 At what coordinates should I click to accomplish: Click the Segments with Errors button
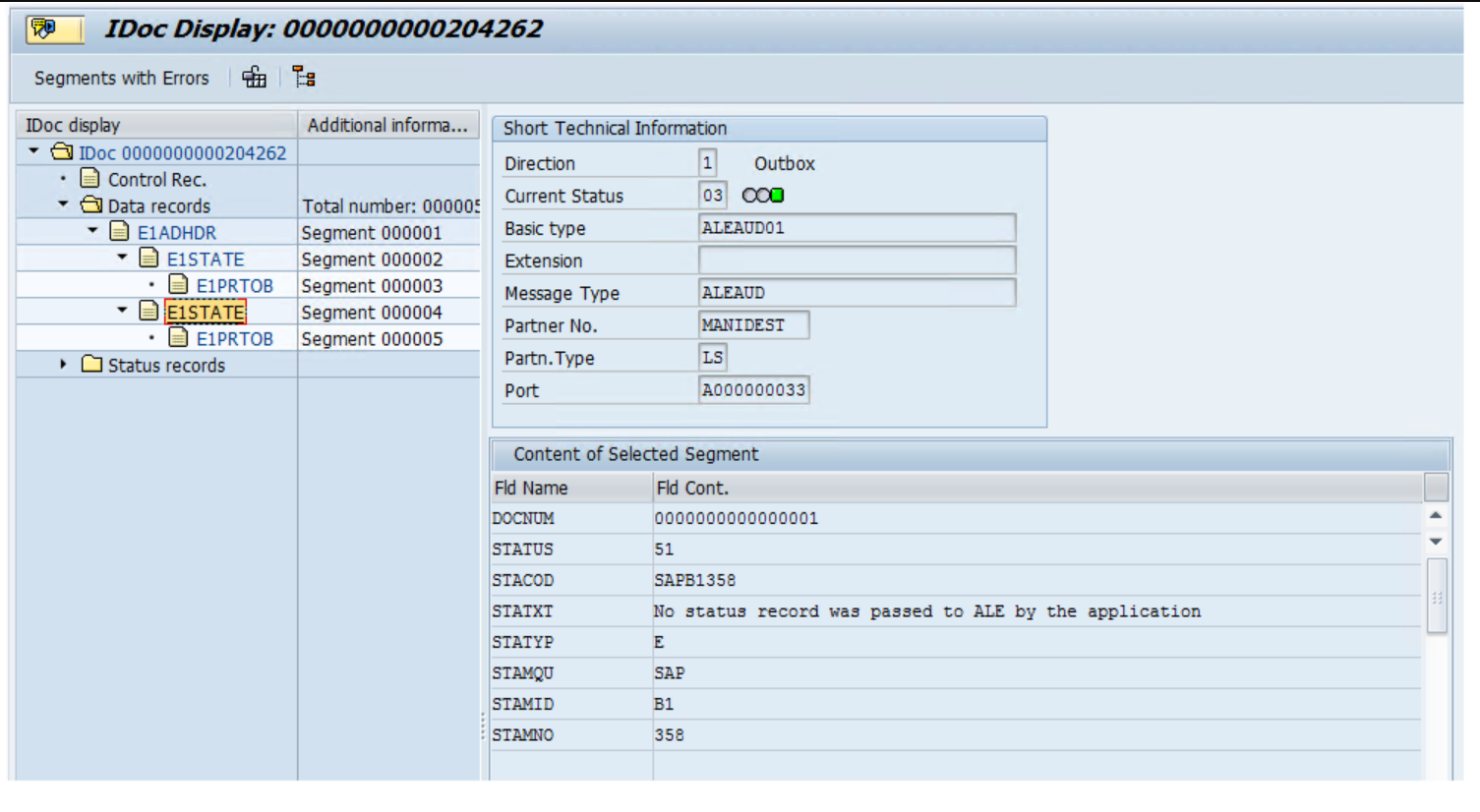(122, 78)
